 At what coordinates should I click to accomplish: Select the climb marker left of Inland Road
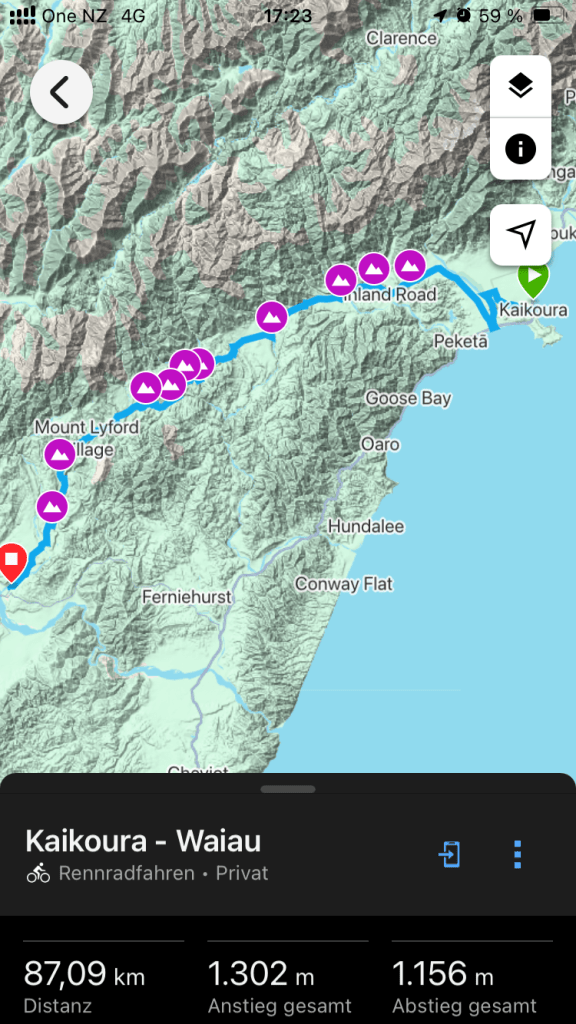(x=341, y=281)
